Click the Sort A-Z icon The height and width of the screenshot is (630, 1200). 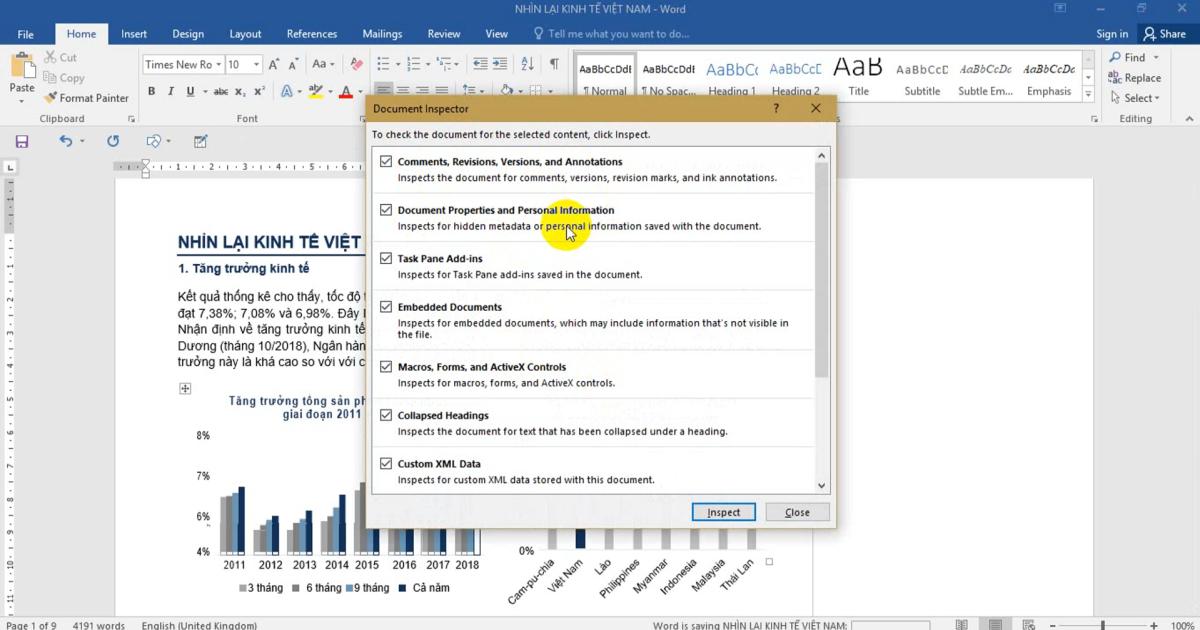(529, 64)
